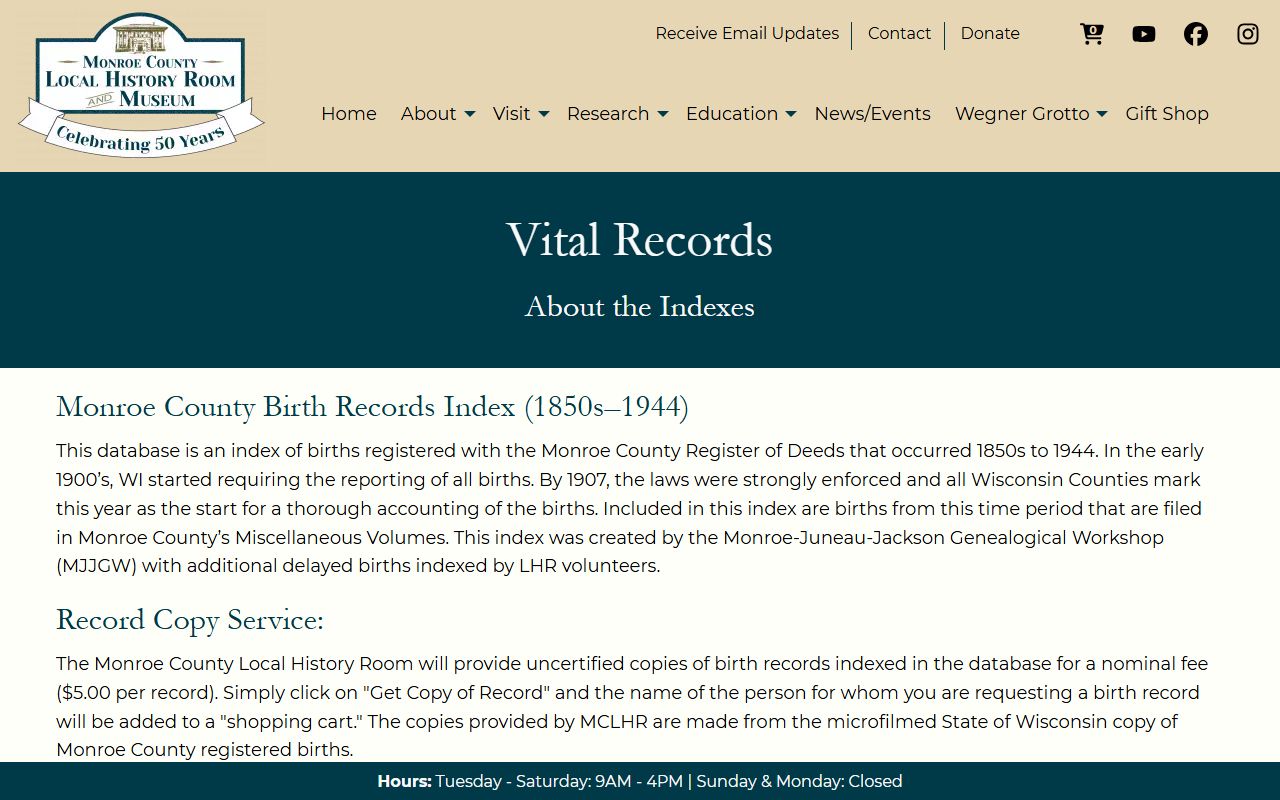The width and height of the screenshot is (1280, 800).
Task: Open the Facebook page icon
Action: point(1196,34)
